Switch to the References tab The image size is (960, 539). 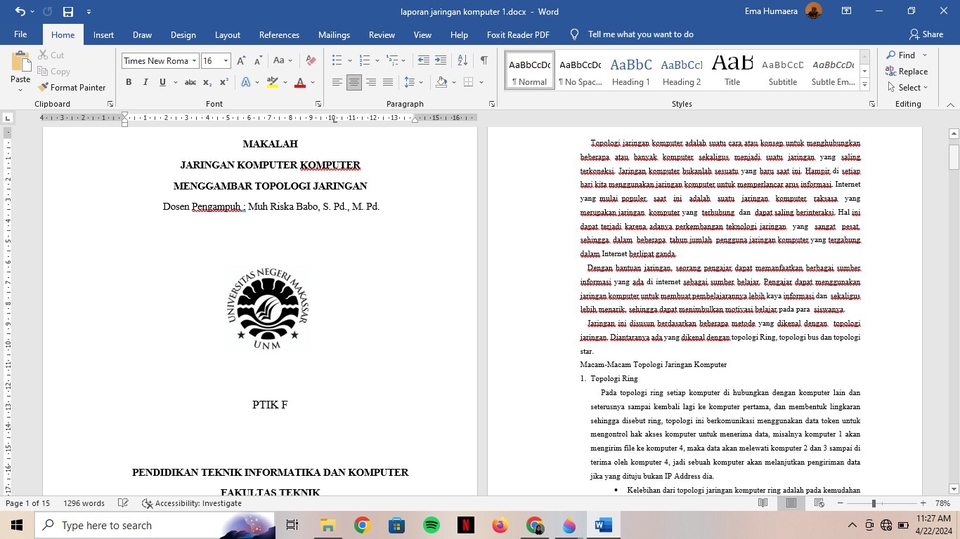click(279, 35)
